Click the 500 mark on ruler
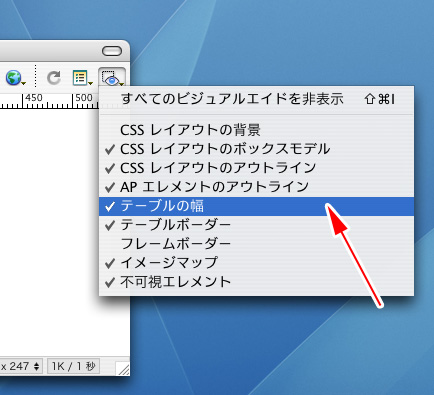This screenshot has height=395, width=434. (x=84, y=98)
